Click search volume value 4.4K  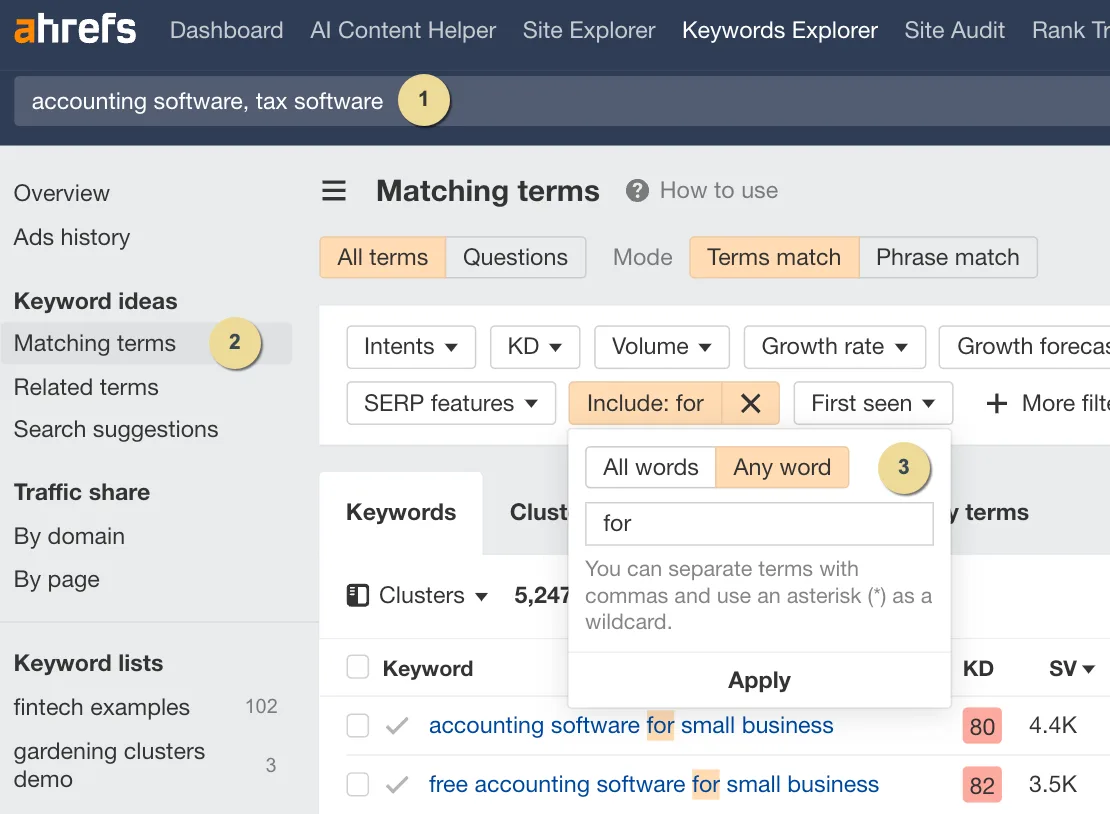coord(1053,726)
